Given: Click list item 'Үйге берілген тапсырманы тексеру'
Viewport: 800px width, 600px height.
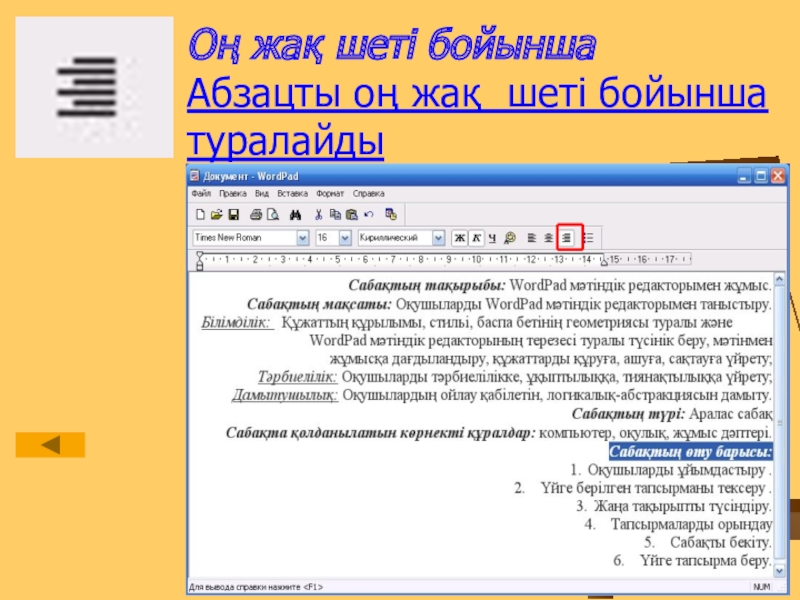Looking at the screenshot, I should pyautogui.click(x=653, y=488).
